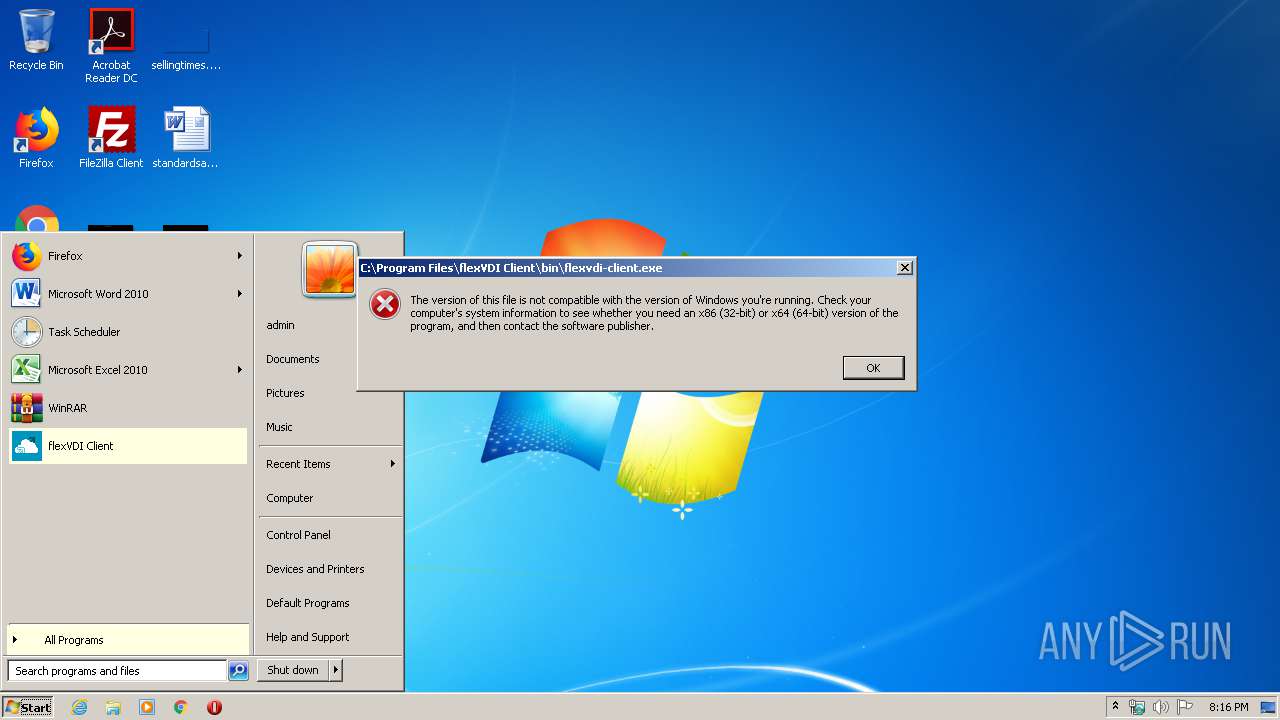Show hidden tray icons arrow
This screenshot has width=1280, height=720.
(x=1115, y=707)
